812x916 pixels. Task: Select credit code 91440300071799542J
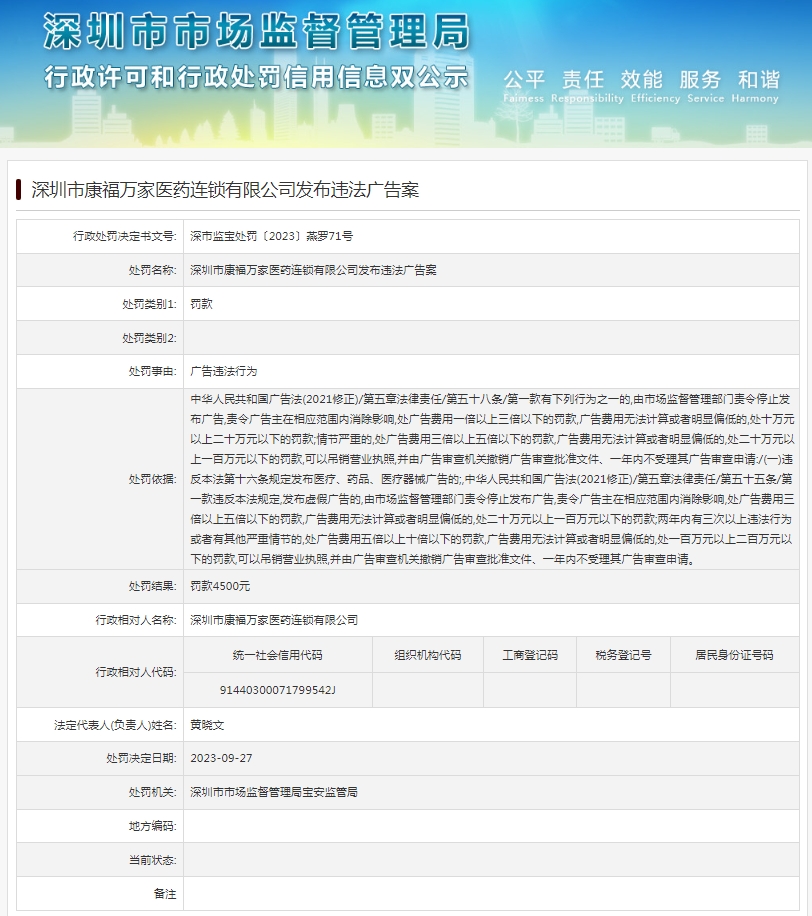click(x=277, y=690)
